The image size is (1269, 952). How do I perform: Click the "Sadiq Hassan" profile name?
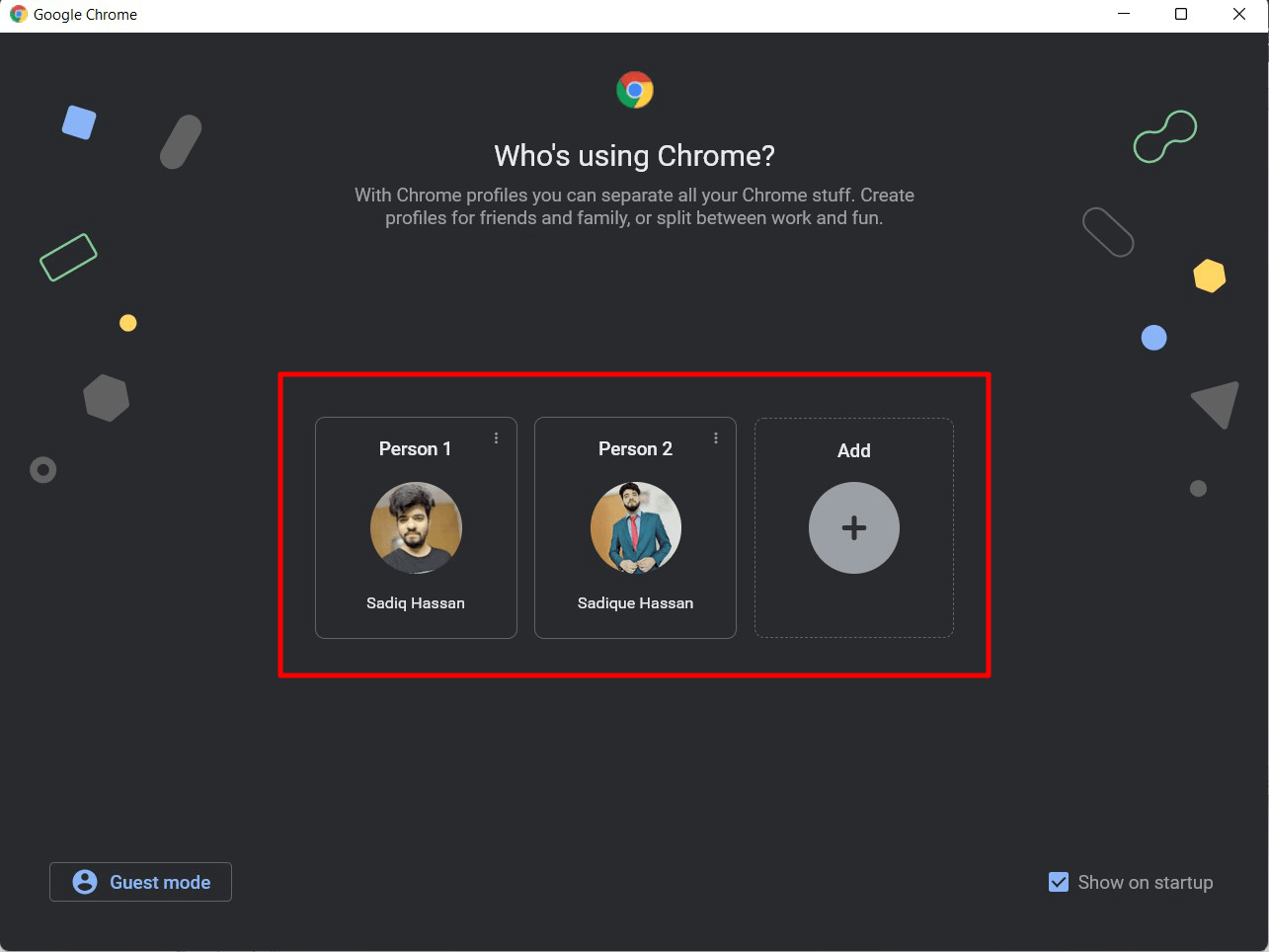pos(416,603)
